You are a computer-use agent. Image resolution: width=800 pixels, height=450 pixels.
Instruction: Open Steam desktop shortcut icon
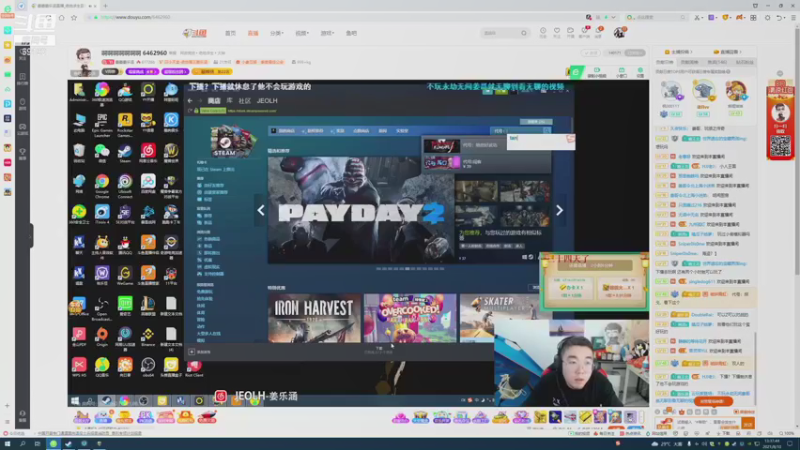(125, 153)
